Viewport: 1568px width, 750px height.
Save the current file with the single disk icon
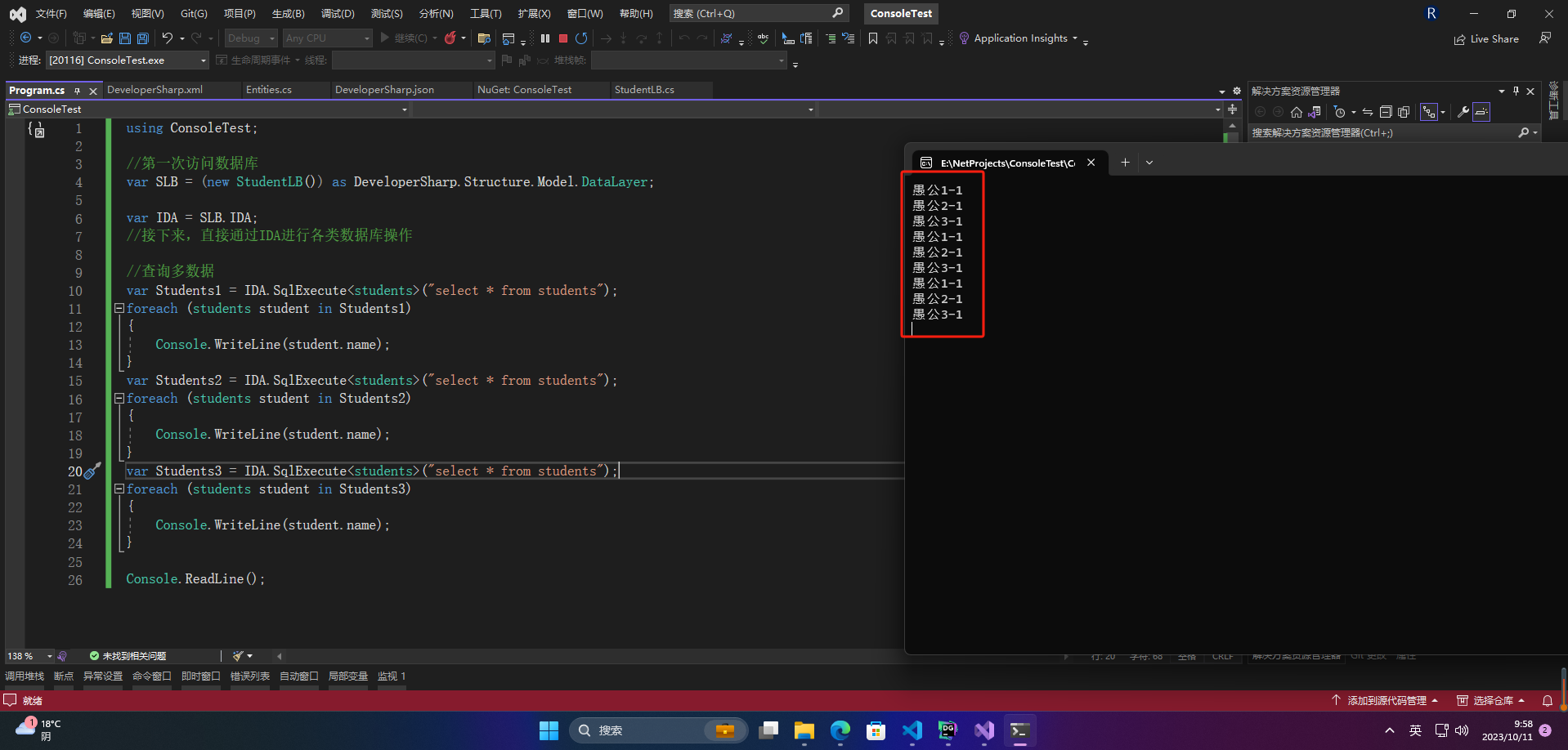(x=125, y=38)
